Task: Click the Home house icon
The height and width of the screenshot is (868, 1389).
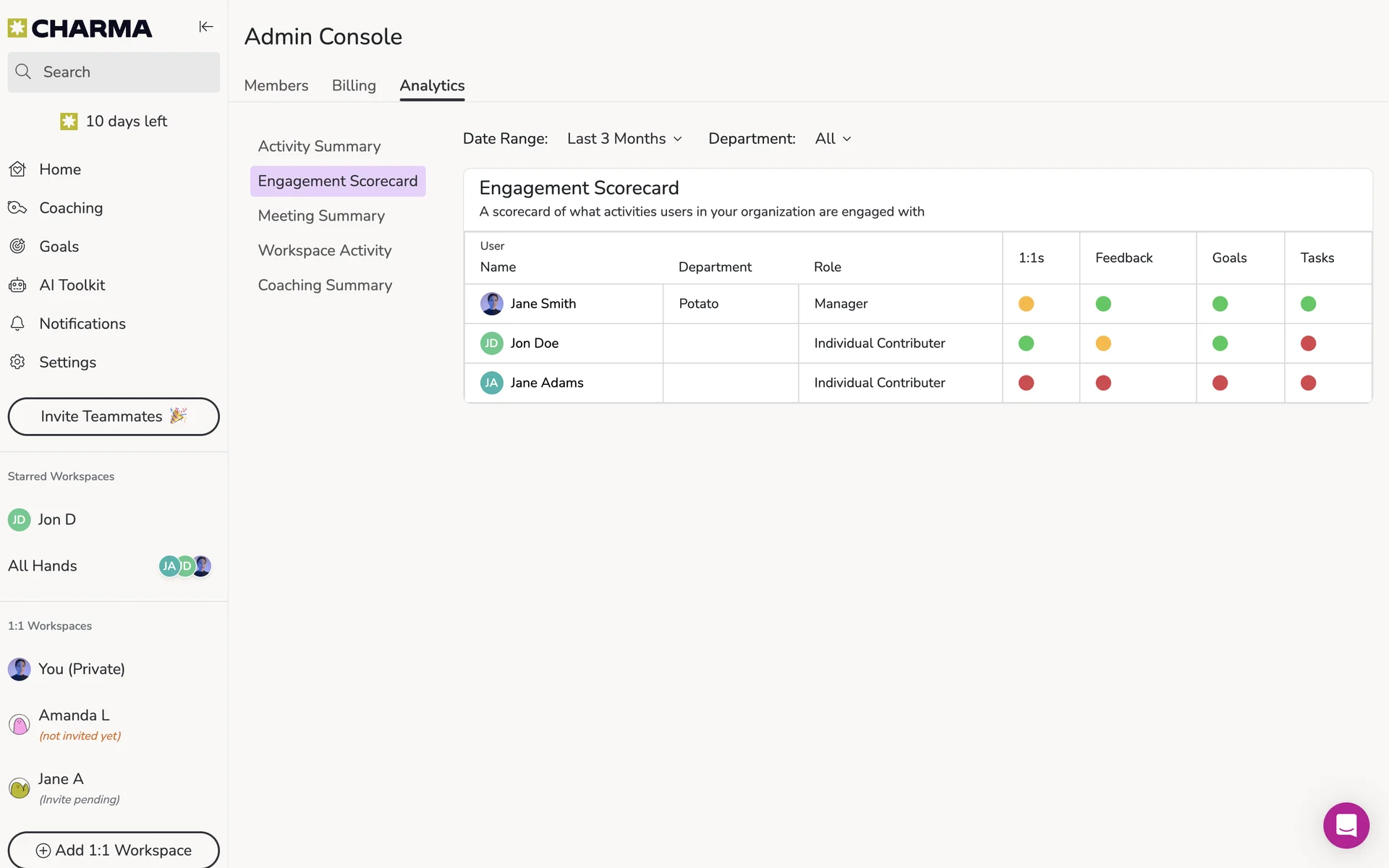Action: point(17,169)
